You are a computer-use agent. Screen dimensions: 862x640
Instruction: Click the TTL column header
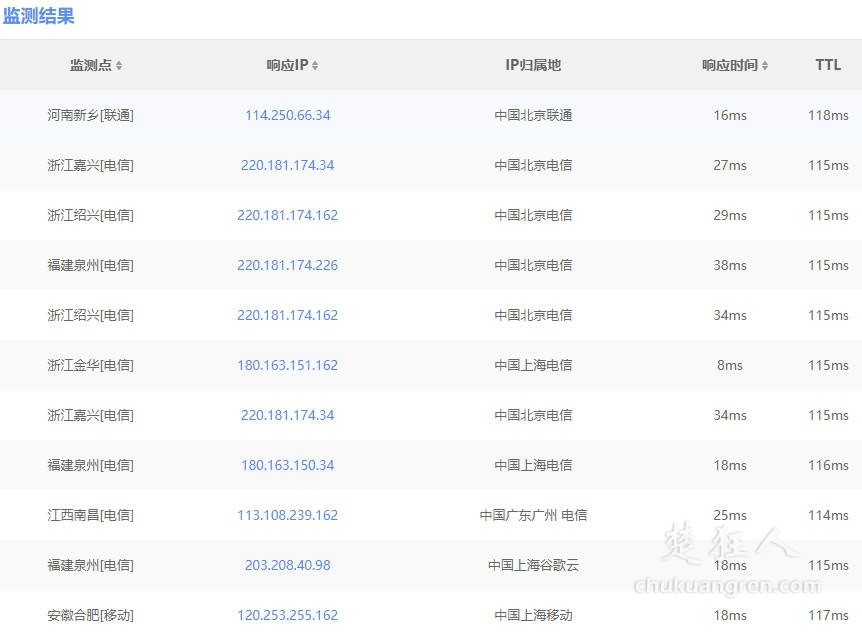[x=828, y=65]
